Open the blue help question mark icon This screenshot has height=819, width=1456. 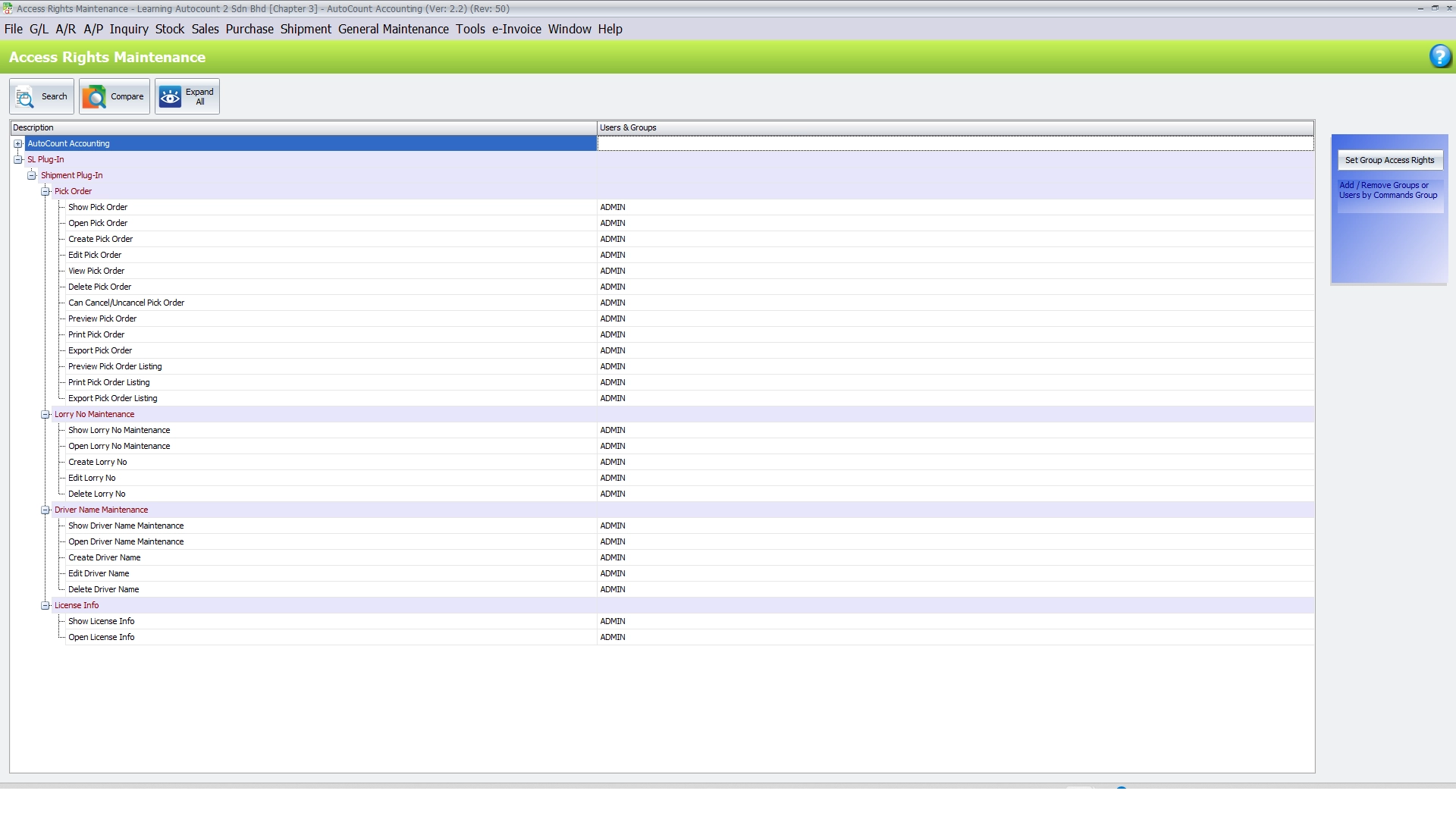coord(1440,56)
